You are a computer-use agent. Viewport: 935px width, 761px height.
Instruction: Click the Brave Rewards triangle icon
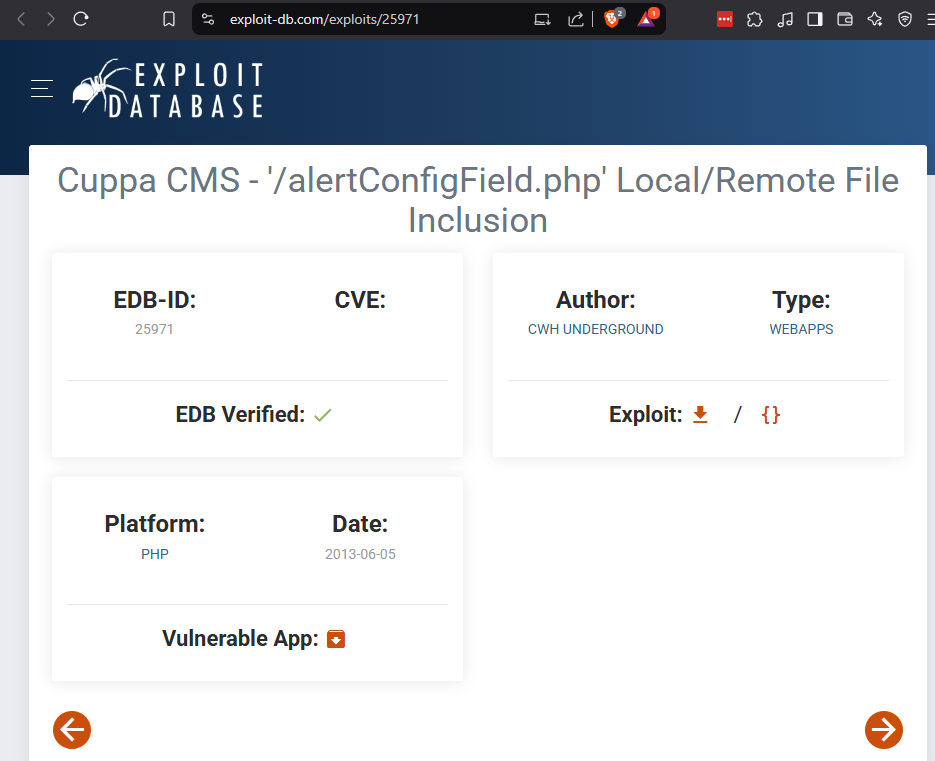(647, 19)
